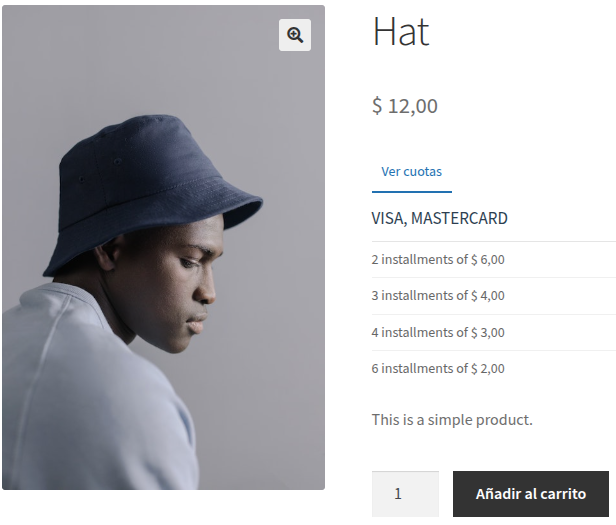Image resolution: width=616 pixels, height=525 pixels.
Task: Click the "This is a simple product." description
Action: click(x=452, y=419)
